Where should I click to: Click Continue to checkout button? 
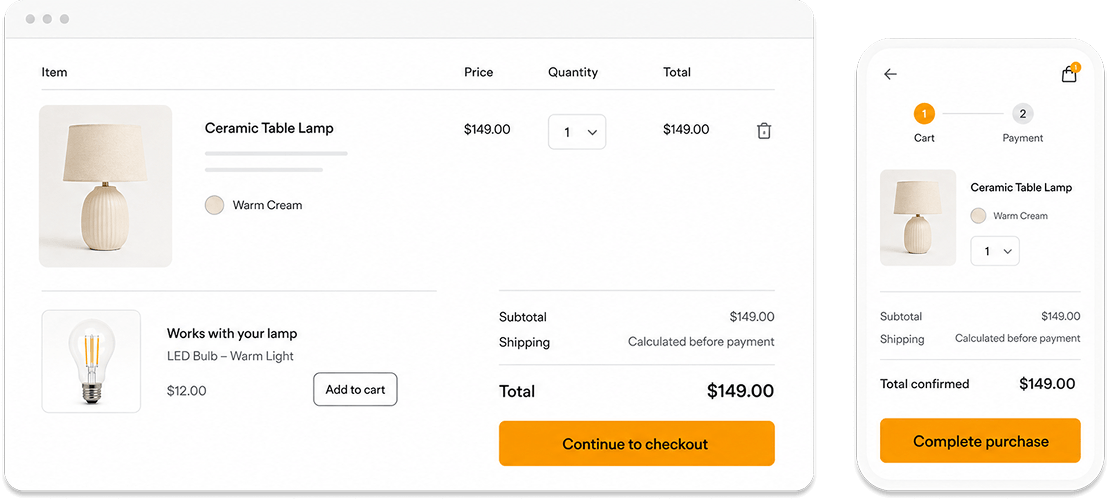click(x=637, y=443)
